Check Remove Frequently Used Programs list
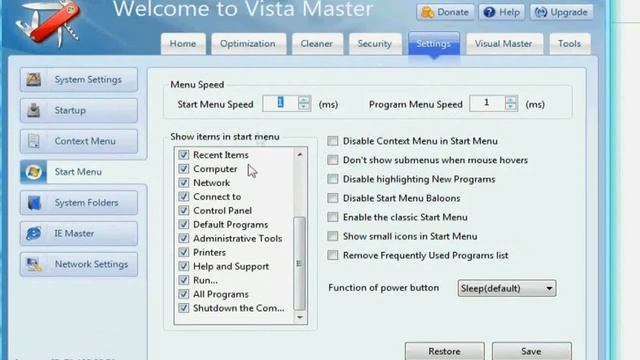The width and height of the screenshot is (640, 360). (x=333, y=255)
